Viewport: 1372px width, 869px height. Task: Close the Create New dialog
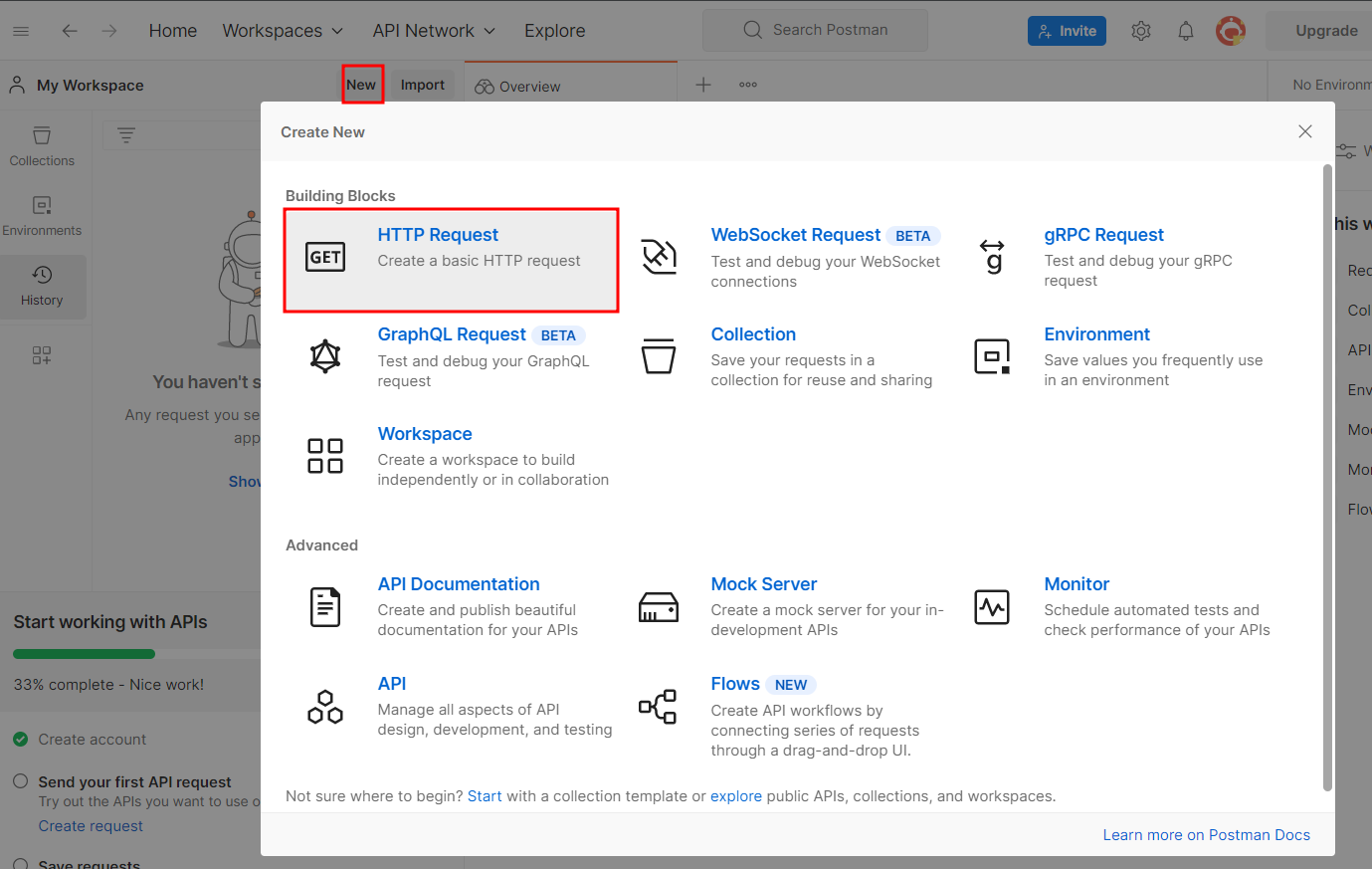tap(1305, 131)
